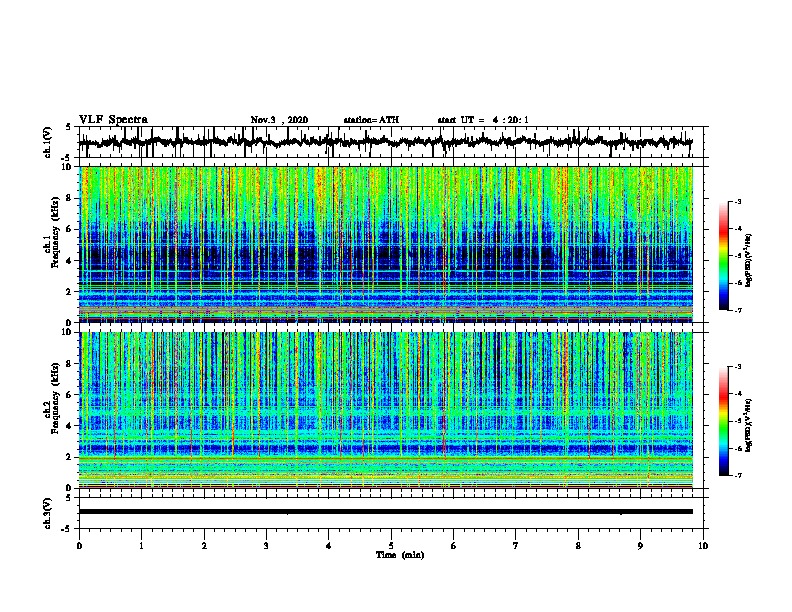Click the ch.2 spectrogram color bar
Image resolution: width=792 pixels, height=612 pixels.
pos(723,421)
